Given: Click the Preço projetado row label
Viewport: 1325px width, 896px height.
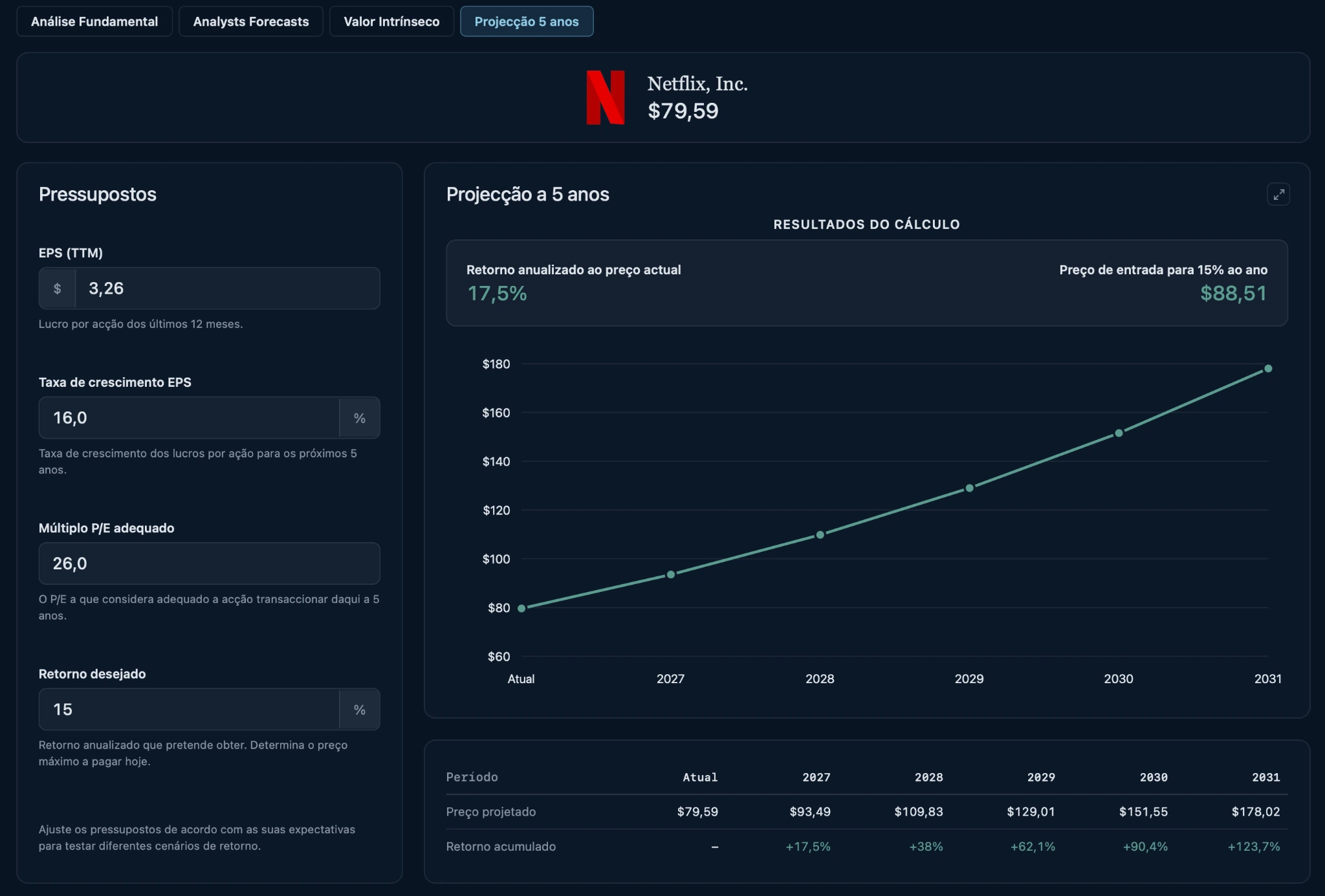Looking at the screenshot, I should pos(491,812).
